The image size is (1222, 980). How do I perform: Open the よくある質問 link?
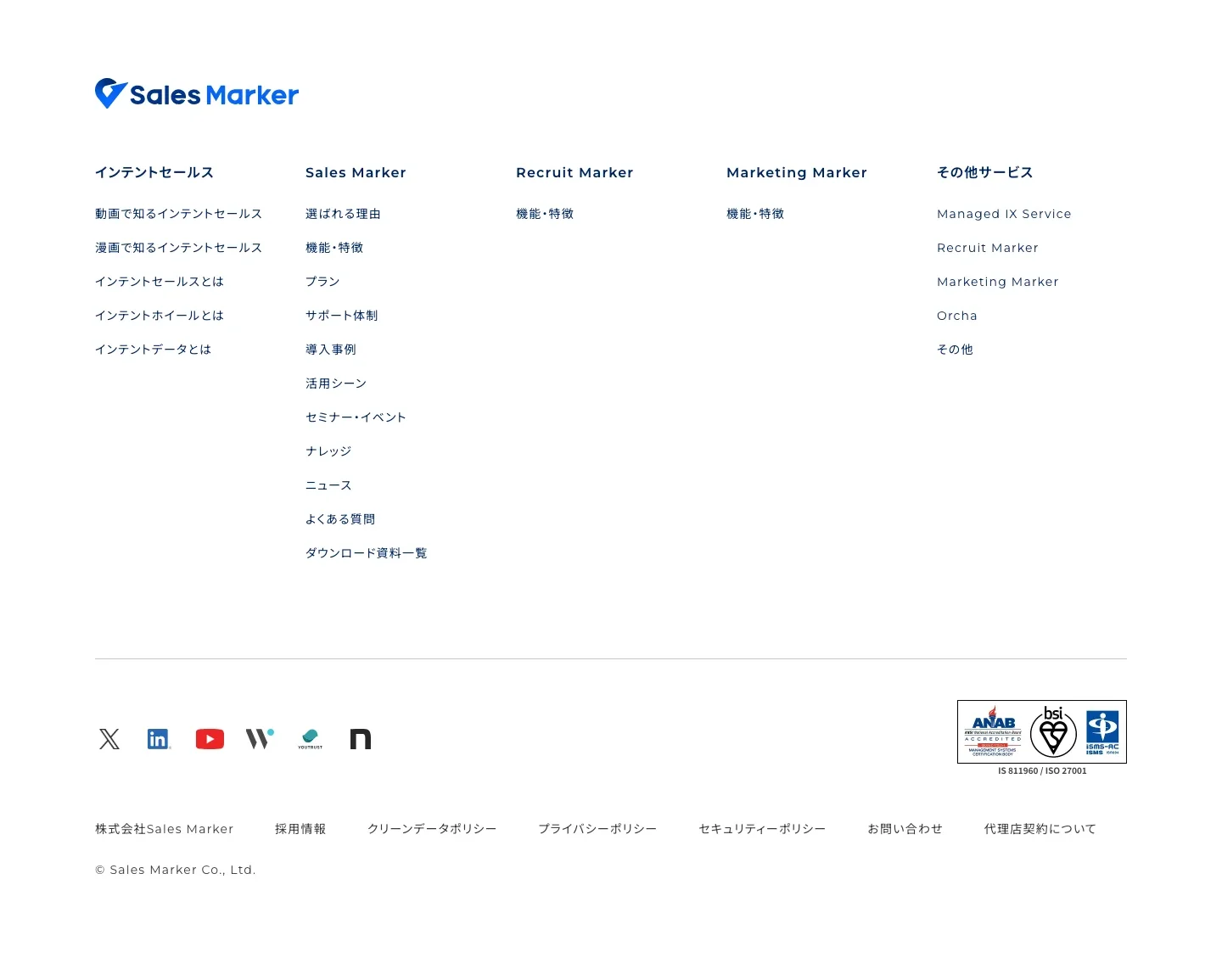pos(340,519)
